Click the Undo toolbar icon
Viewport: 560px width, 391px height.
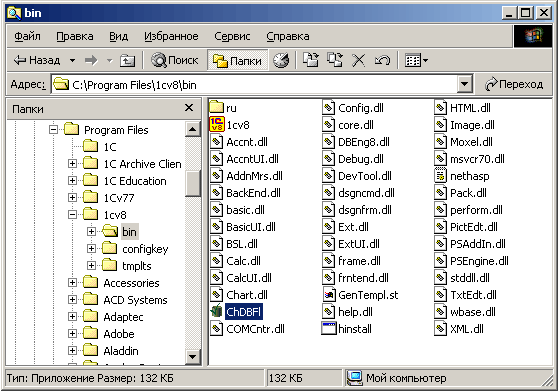382,60
